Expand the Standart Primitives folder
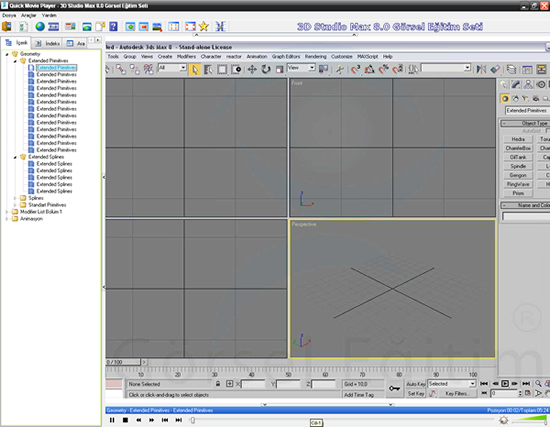 click(x=15, y=205)
